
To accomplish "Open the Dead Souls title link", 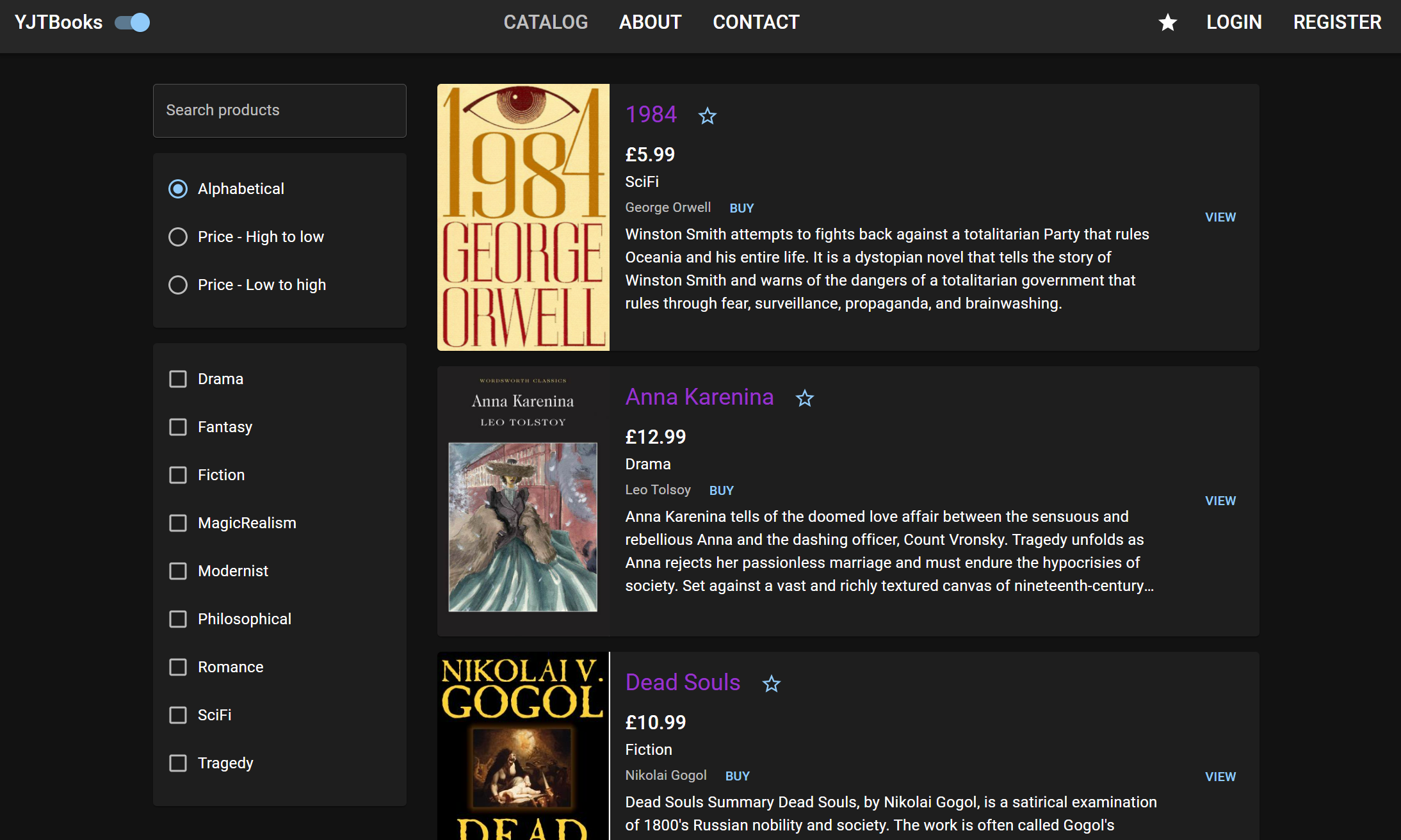I will click(x=683, y=682).
